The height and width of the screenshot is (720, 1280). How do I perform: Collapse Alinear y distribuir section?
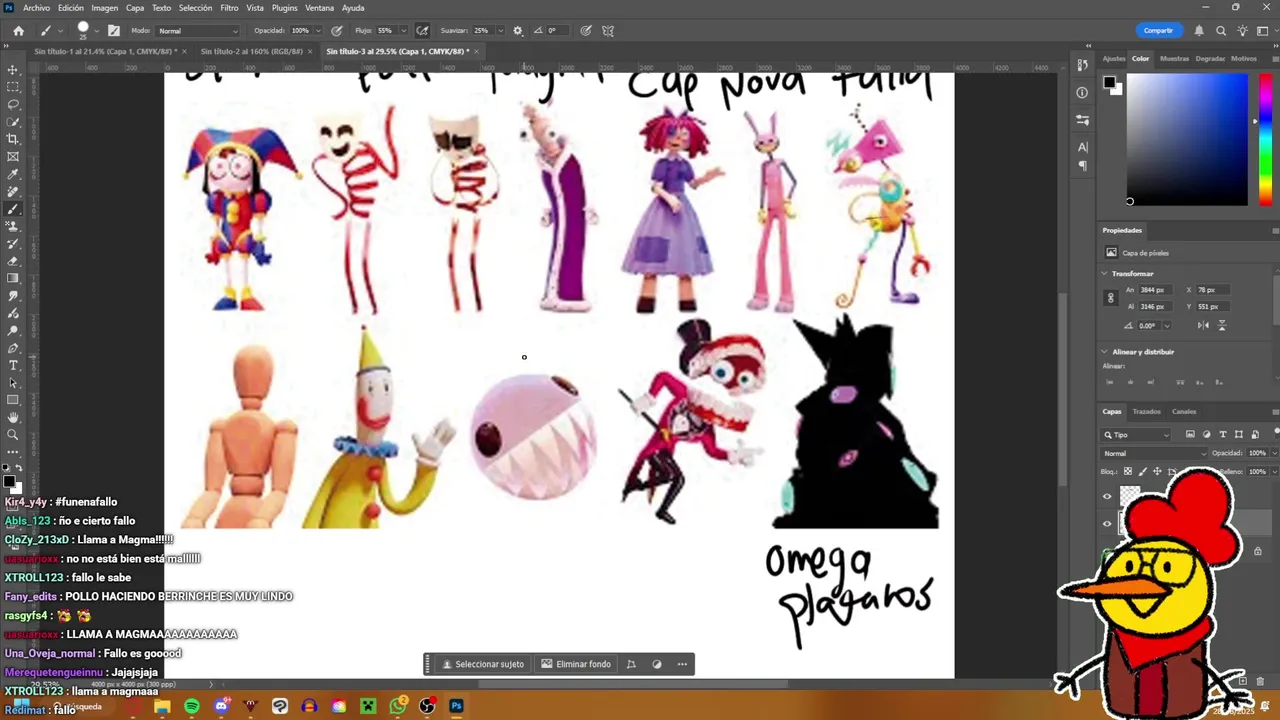point(1106,352)
